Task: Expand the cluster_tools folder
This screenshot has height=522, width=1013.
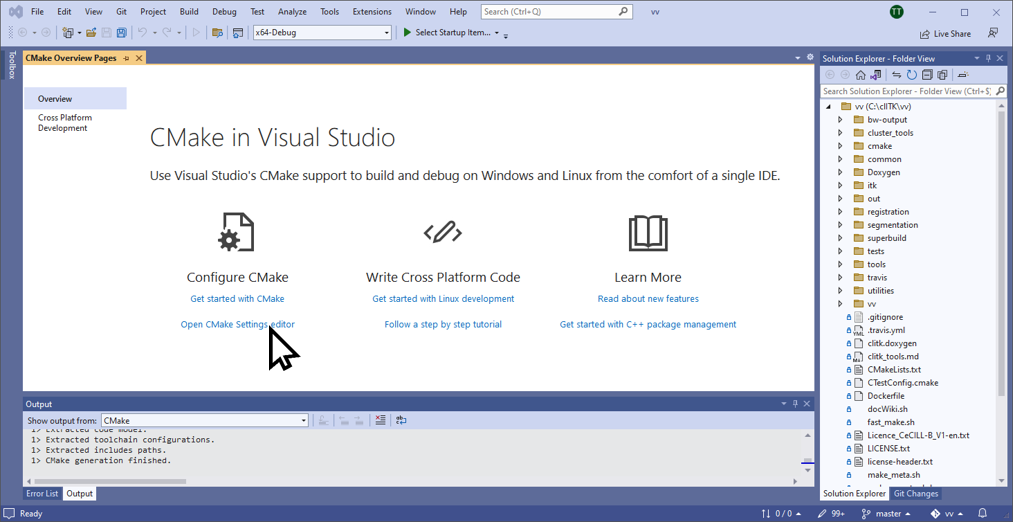Action: tap(840, 132)
